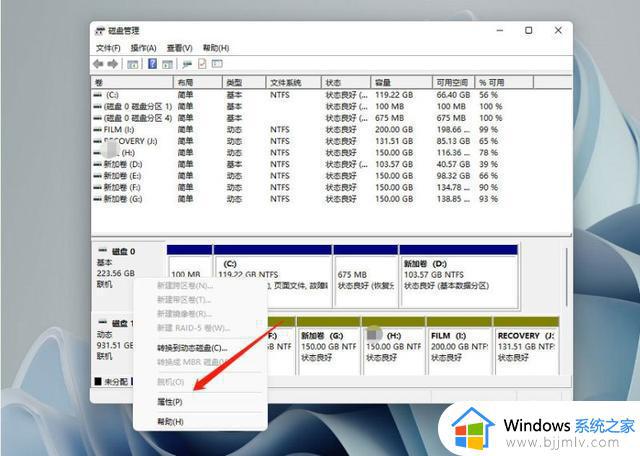The image size is (640, 456).
Task: Select the drive icon of FILM (I:) row
Action: 98,129
